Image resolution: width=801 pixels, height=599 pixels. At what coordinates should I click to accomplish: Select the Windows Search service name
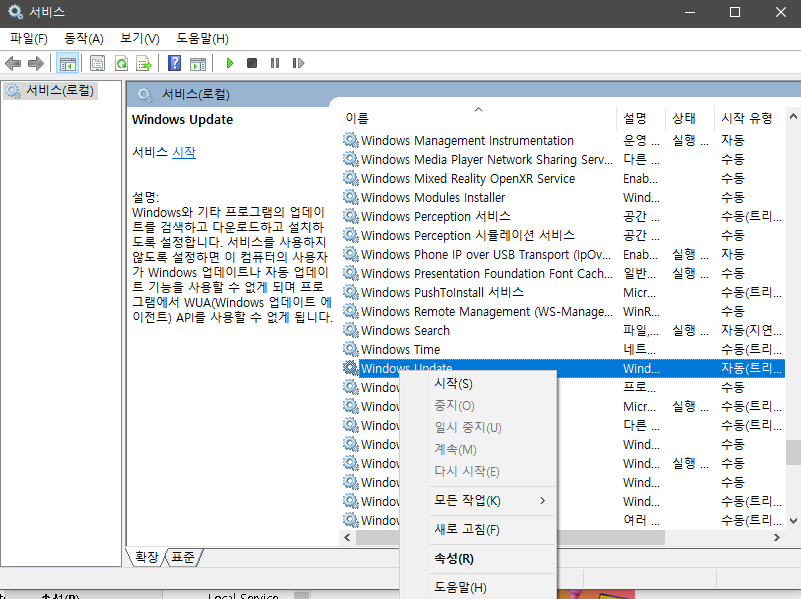pos(405,330)
